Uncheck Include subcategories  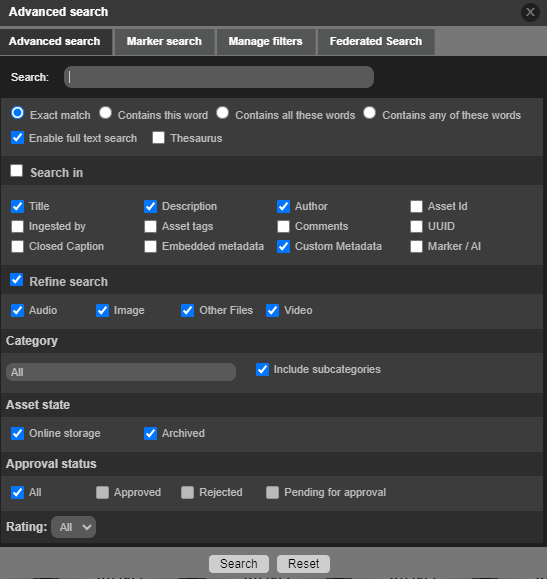click(x=262, y=370)
